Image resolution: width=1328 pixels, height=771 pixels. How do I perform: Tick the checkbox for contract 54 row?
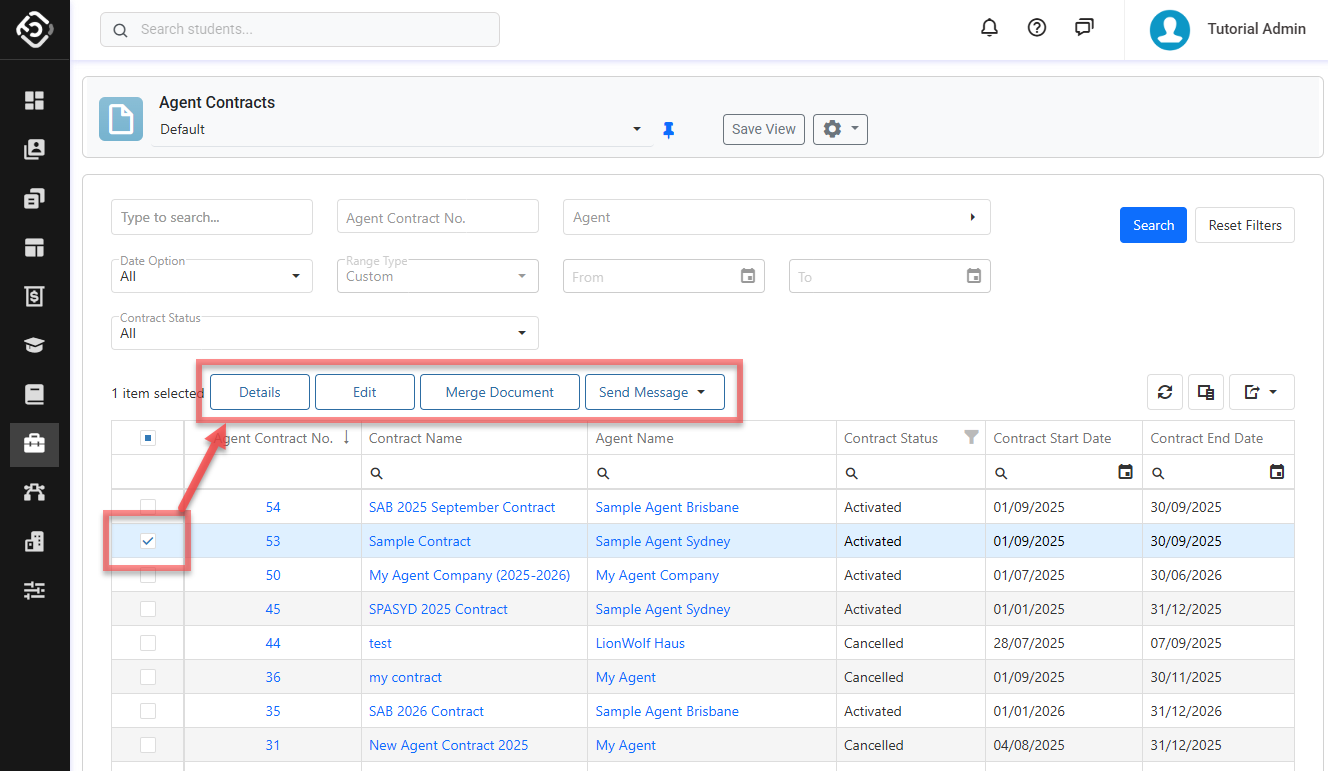click(x=148, y=507)
